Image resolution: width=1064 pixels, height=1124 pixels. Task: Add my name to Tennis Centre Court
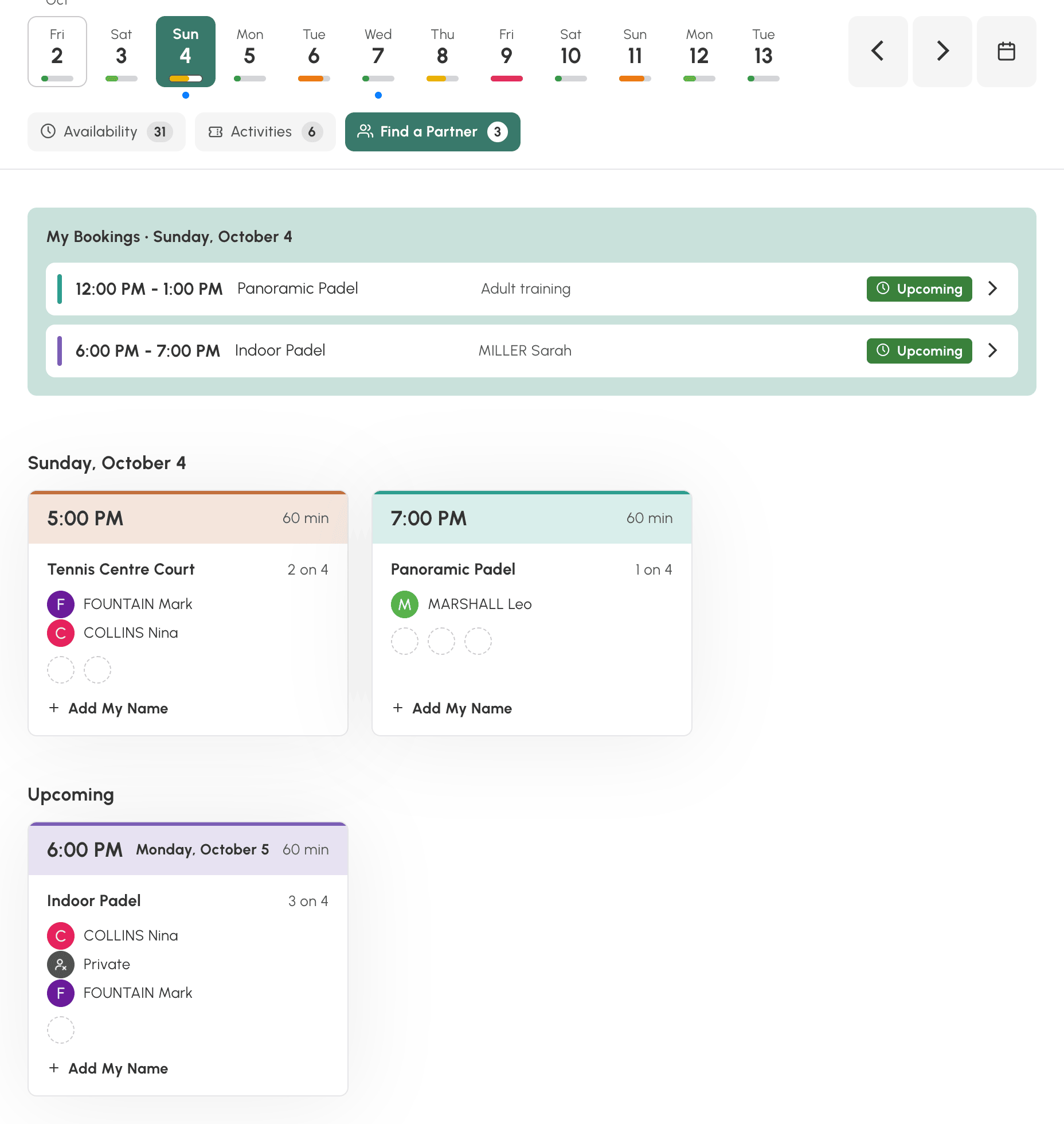[x=108, y=708]
